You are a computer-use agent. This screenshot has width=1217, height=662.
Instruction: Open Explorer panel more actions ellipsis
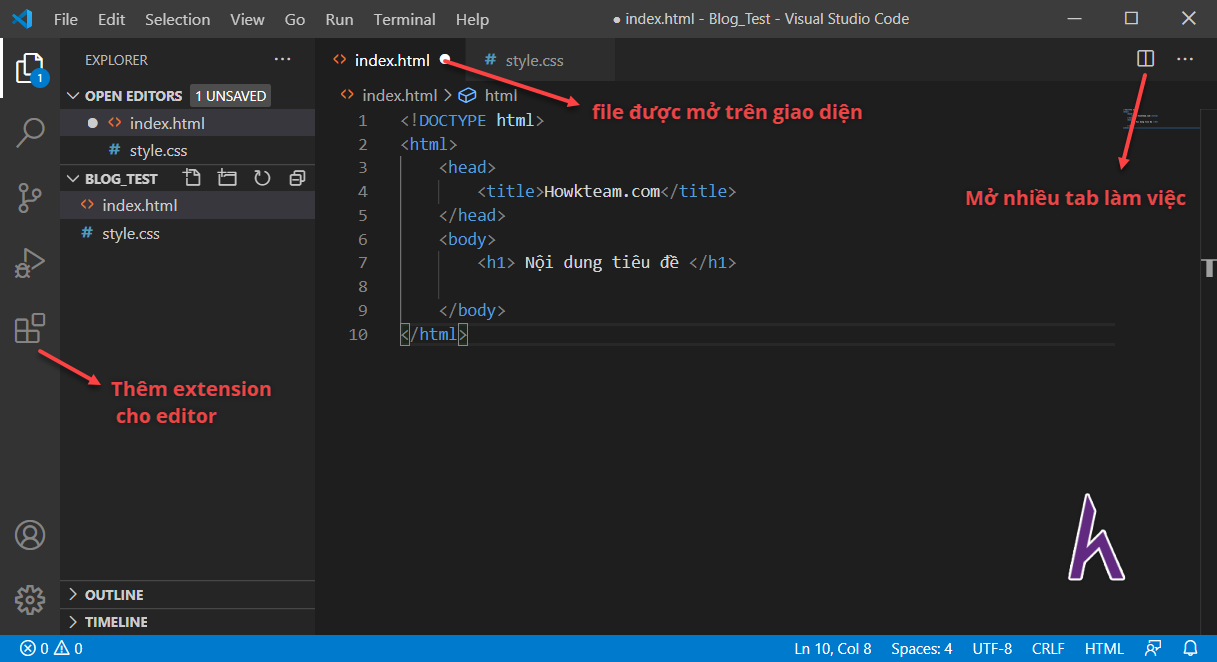tap(283, 60)
